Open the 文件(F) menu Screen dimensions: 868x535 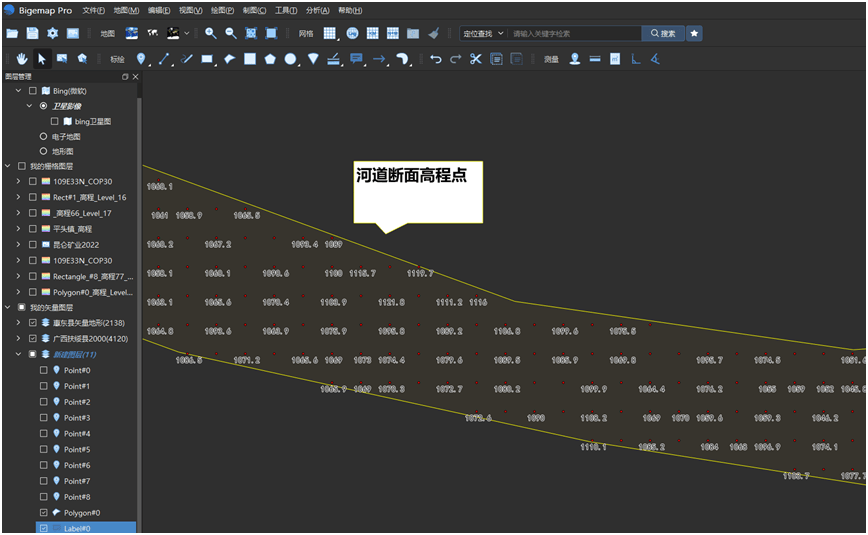(x=94, y=11)
